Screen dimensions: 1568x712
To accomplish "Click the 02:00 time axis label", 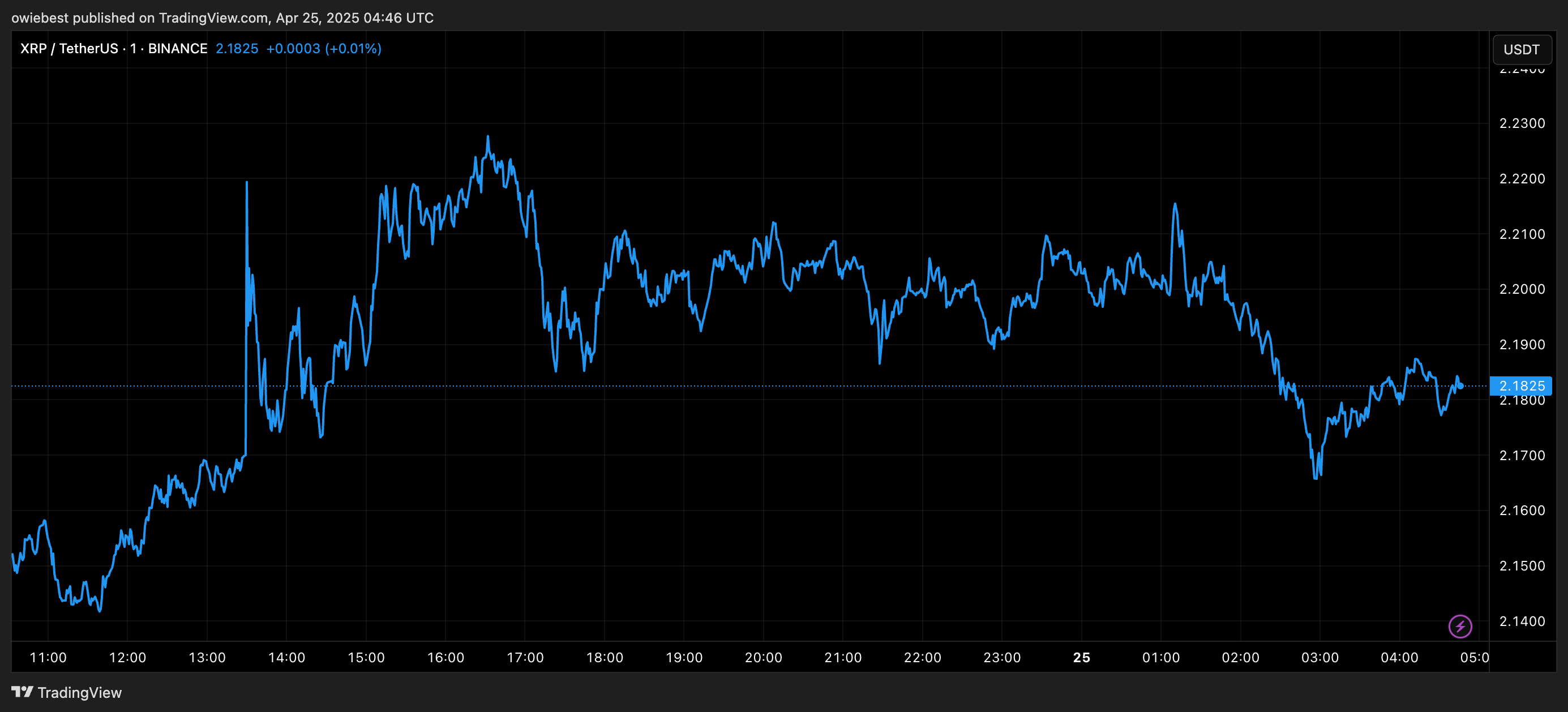I will click(x=1240, y=658).
